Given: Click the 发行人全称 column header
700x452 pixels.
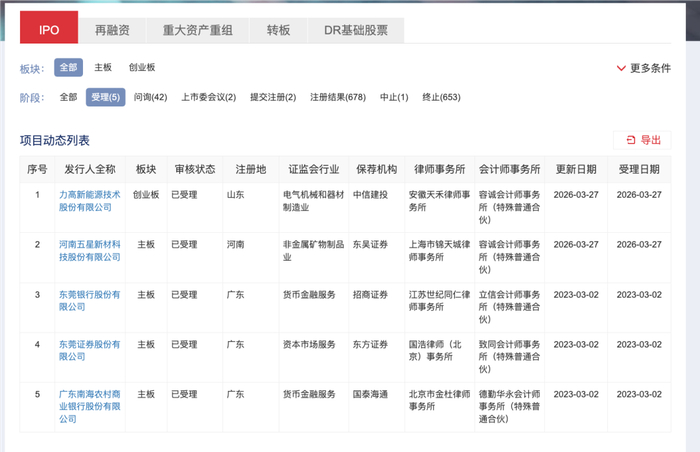Looking at the screenshot, I should (90, 169).
